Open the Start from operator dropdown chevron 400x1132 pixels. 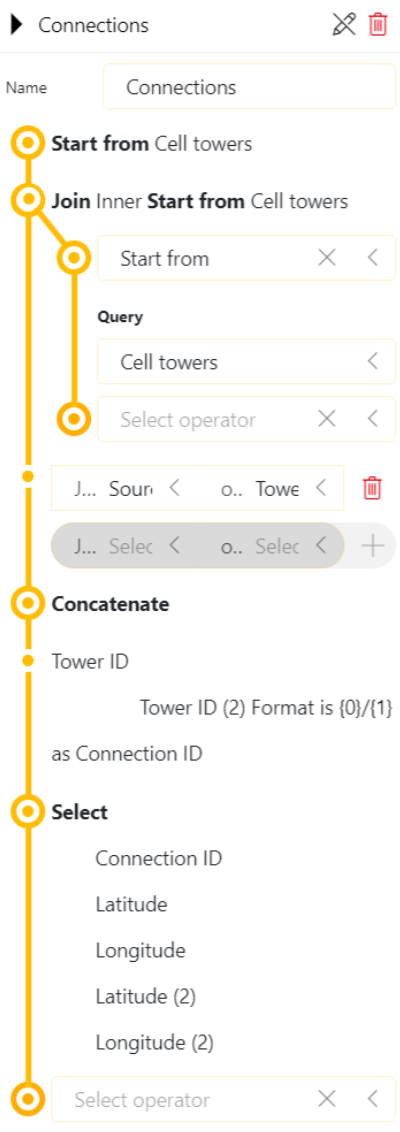tap(373, 258)
